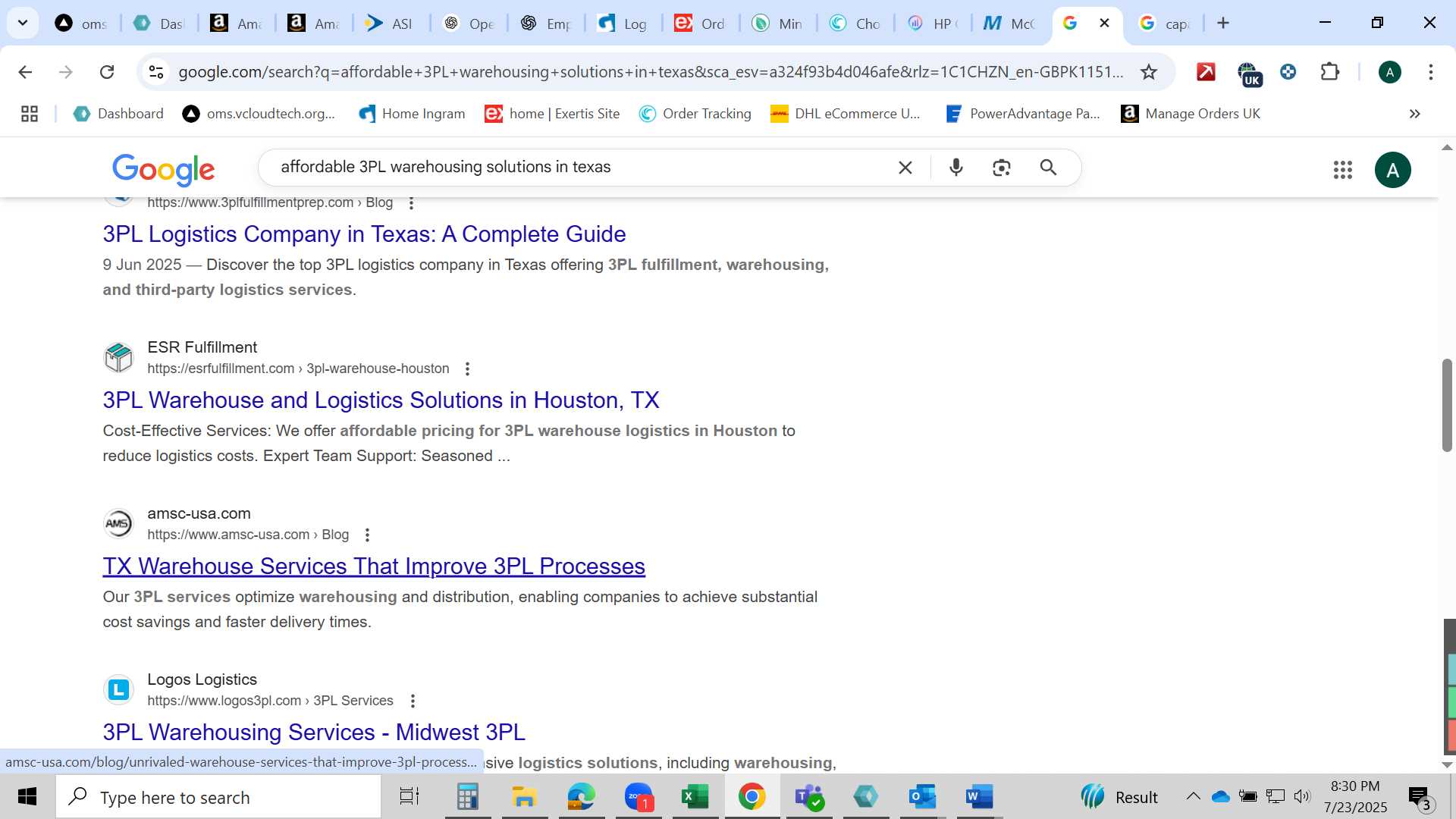The image size is (1456, 819).
Task: Open the taskbar volume speaker icon
Action: click(1302, 796)
